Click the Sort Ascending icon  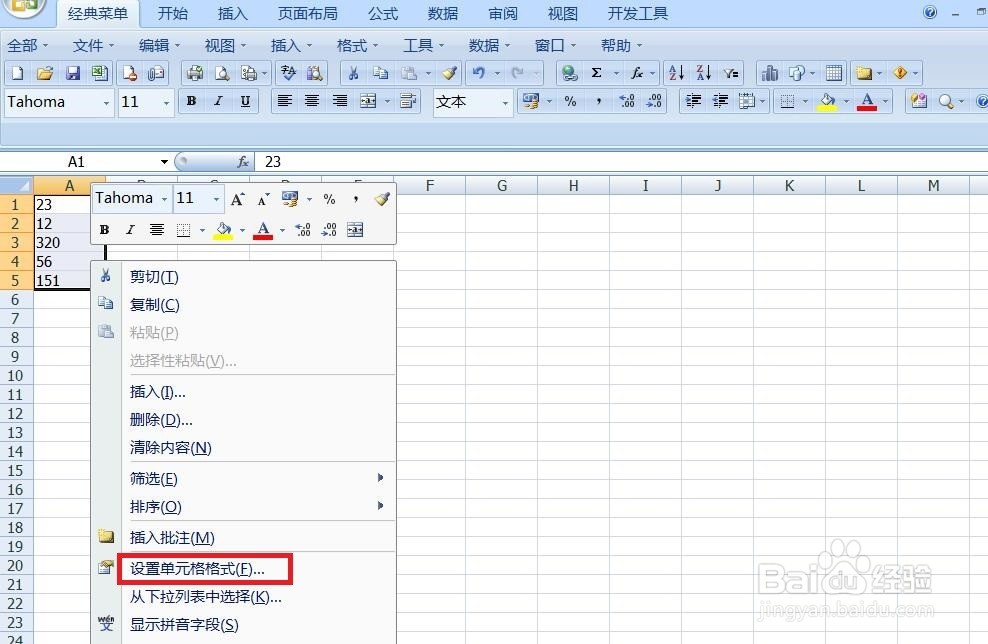(674, 72)
